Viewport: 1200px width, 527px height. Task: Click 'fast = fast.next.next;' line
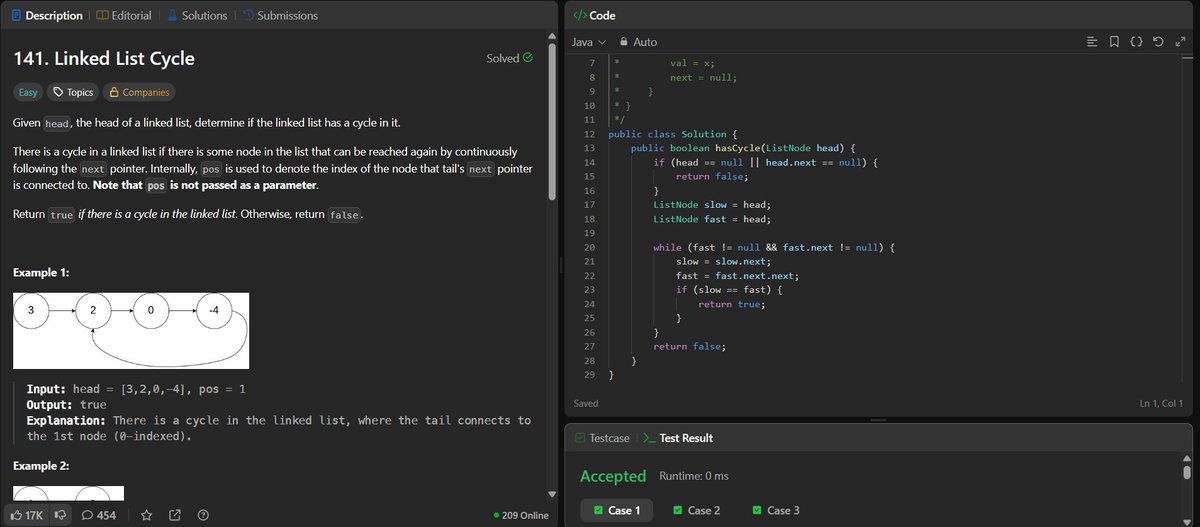pyautogui.click(x=738, y=276)
